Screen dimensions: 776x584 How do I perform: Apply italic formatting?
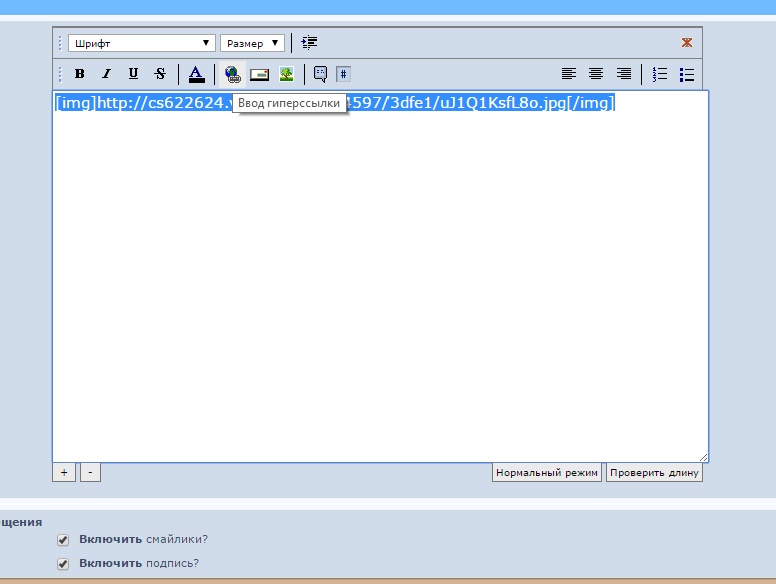click(106, 74)
